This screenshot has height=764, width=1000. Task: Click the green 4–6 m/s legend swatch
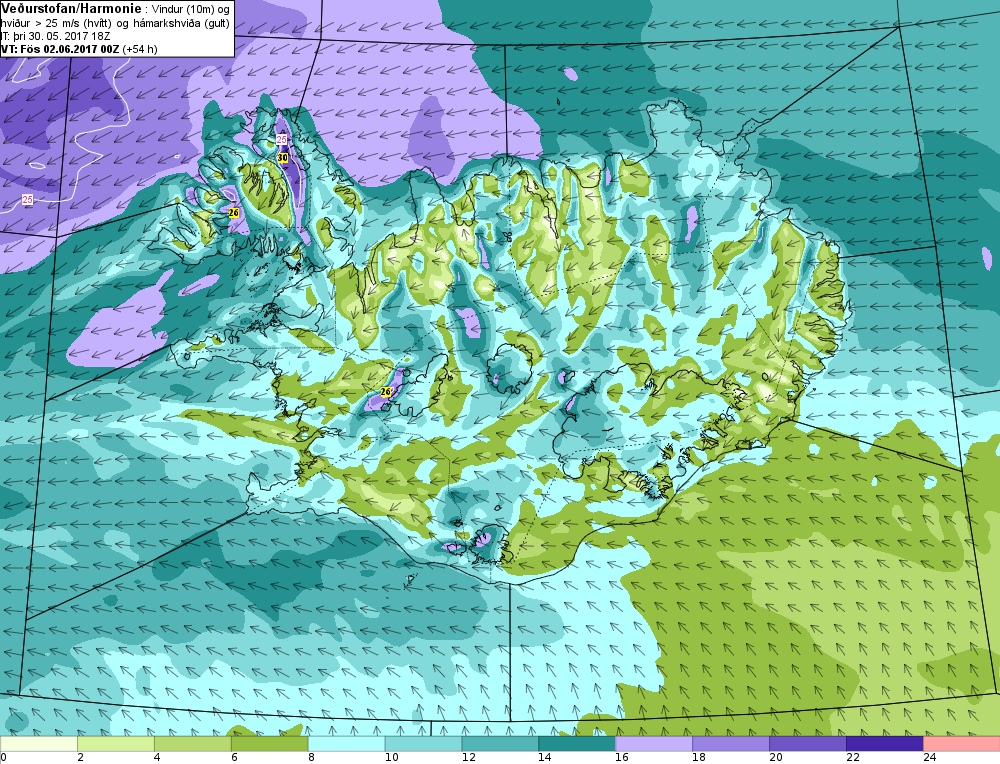(x=193, y=744)
